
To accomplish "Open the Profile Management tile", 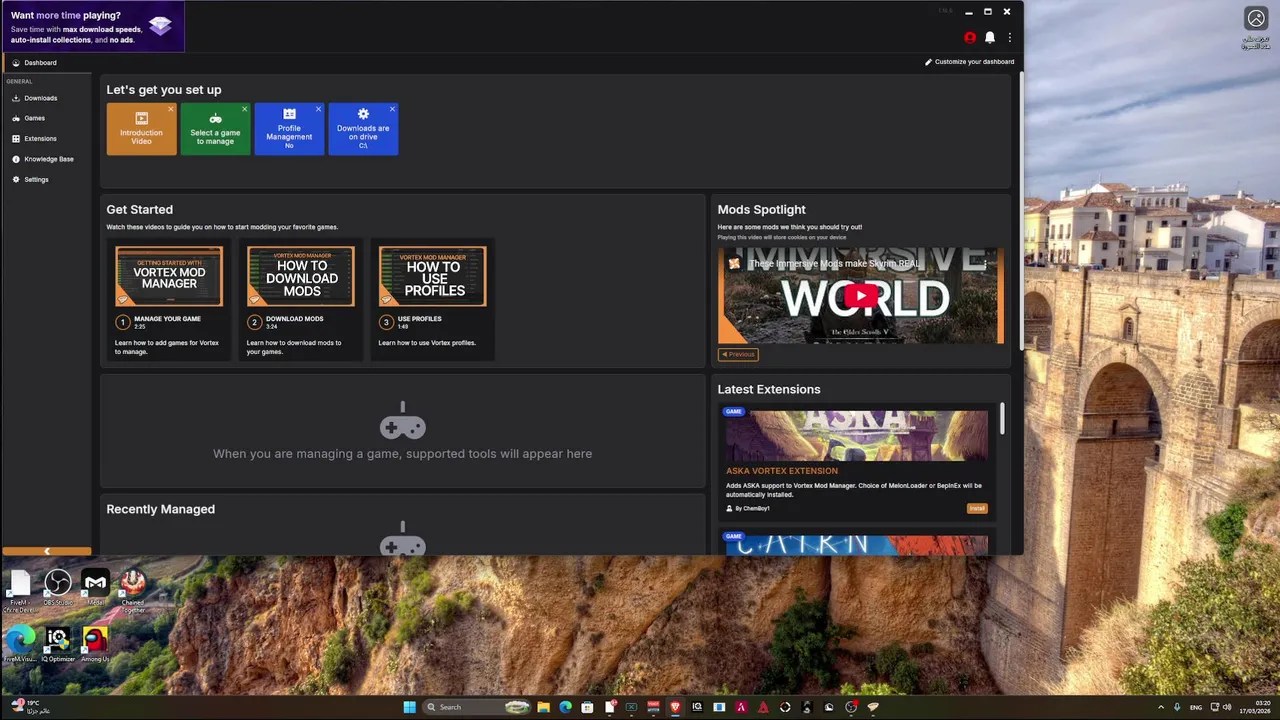I will tap(289, 129).
